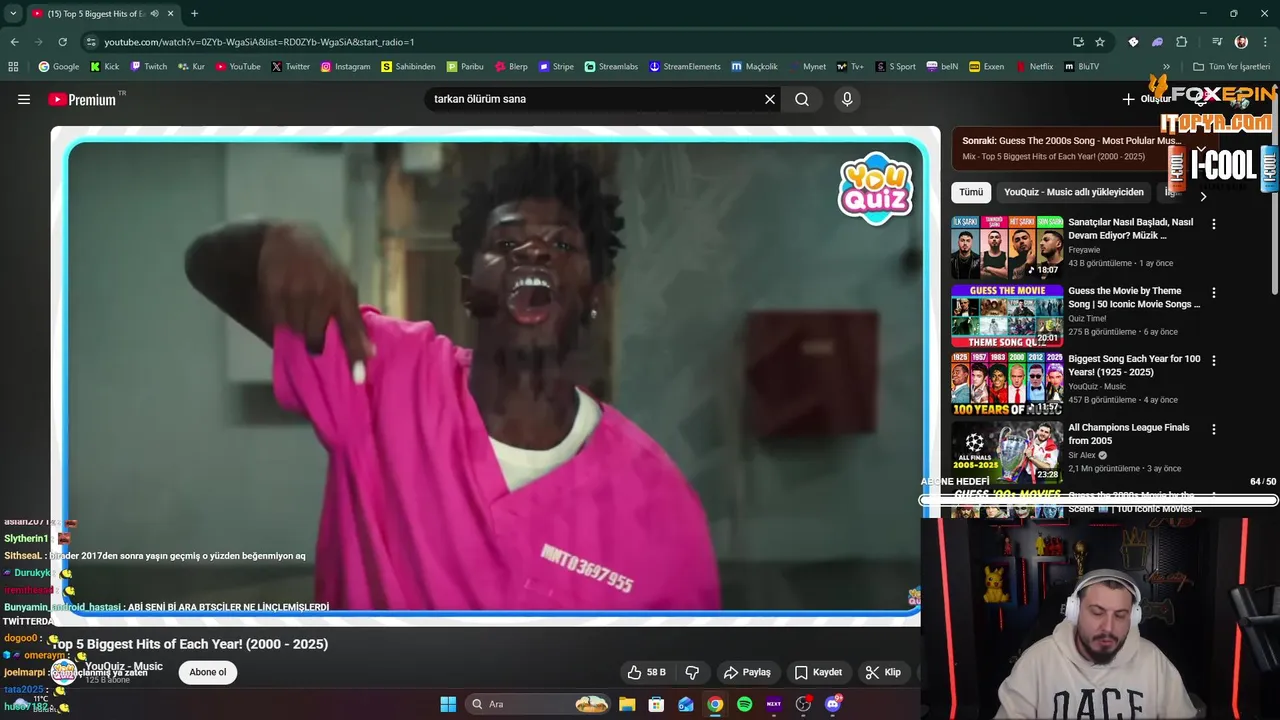The width and height of the screenshot is (1280, 720).
Task: Show more filter chips with arrow
Action: click(1203, 196)
